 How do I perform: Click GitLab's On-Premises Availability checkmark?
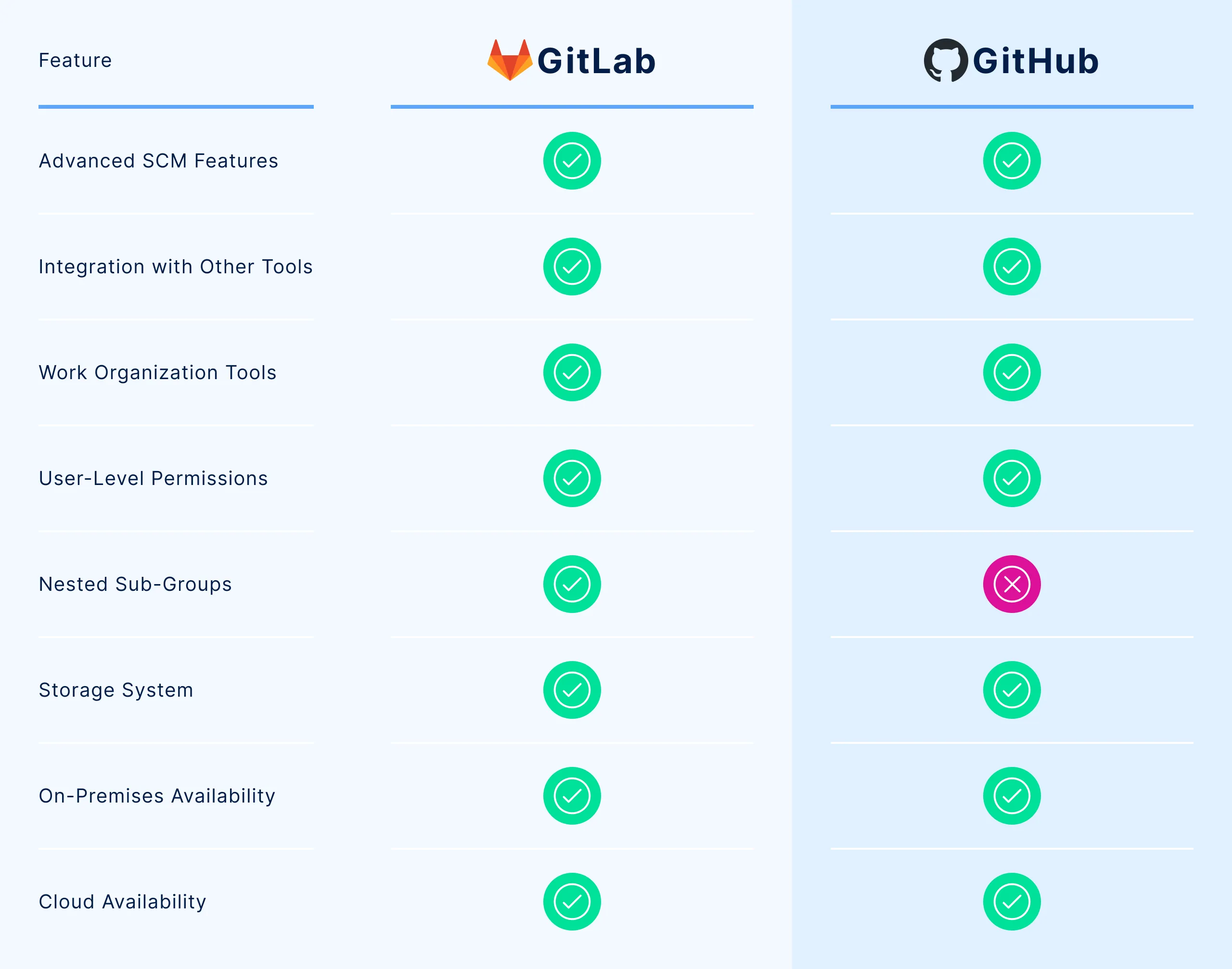(571, 795)
